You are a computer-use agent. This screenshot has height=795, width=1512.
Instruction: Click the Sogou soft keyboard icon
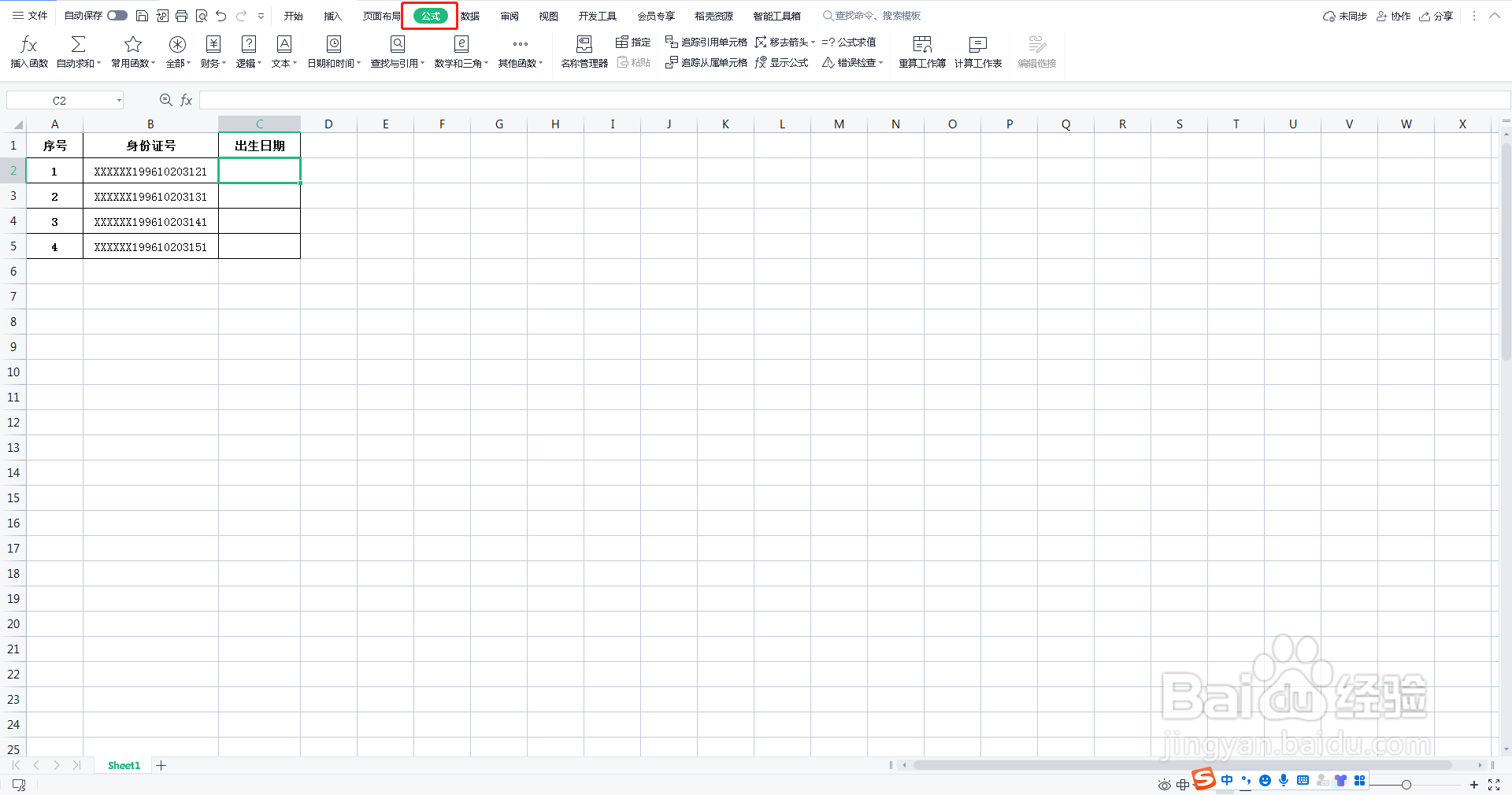pyautogui.click(x=1303, y=780)
